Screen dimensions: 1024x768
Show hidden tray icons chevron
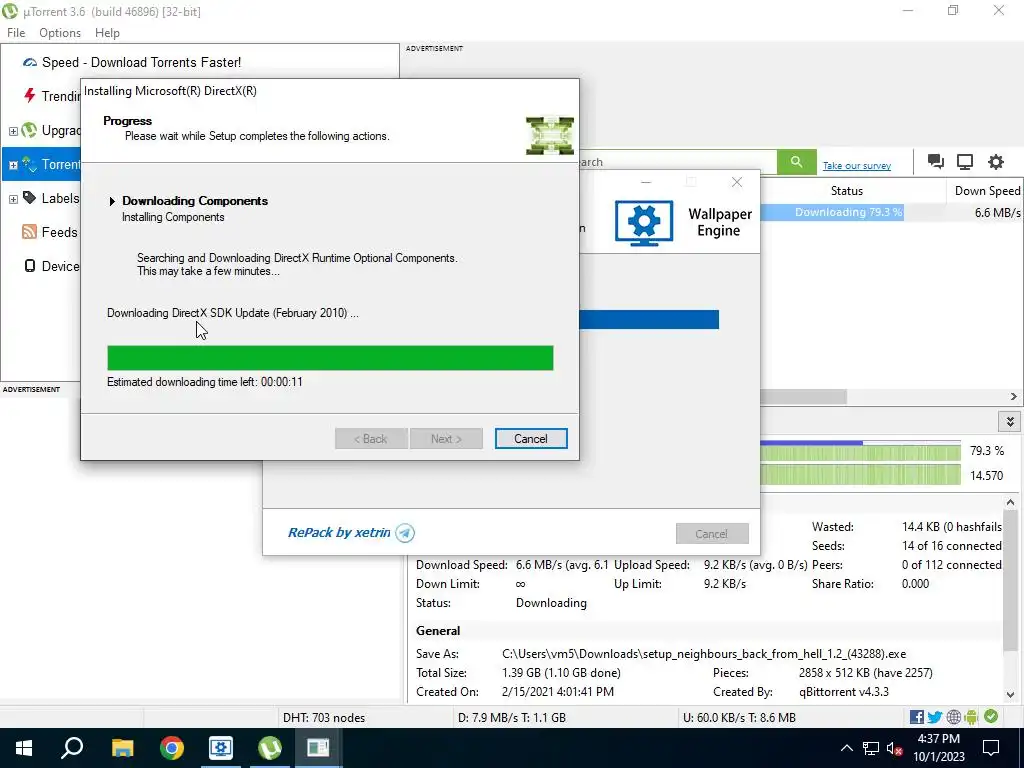[x=846, y=748]
